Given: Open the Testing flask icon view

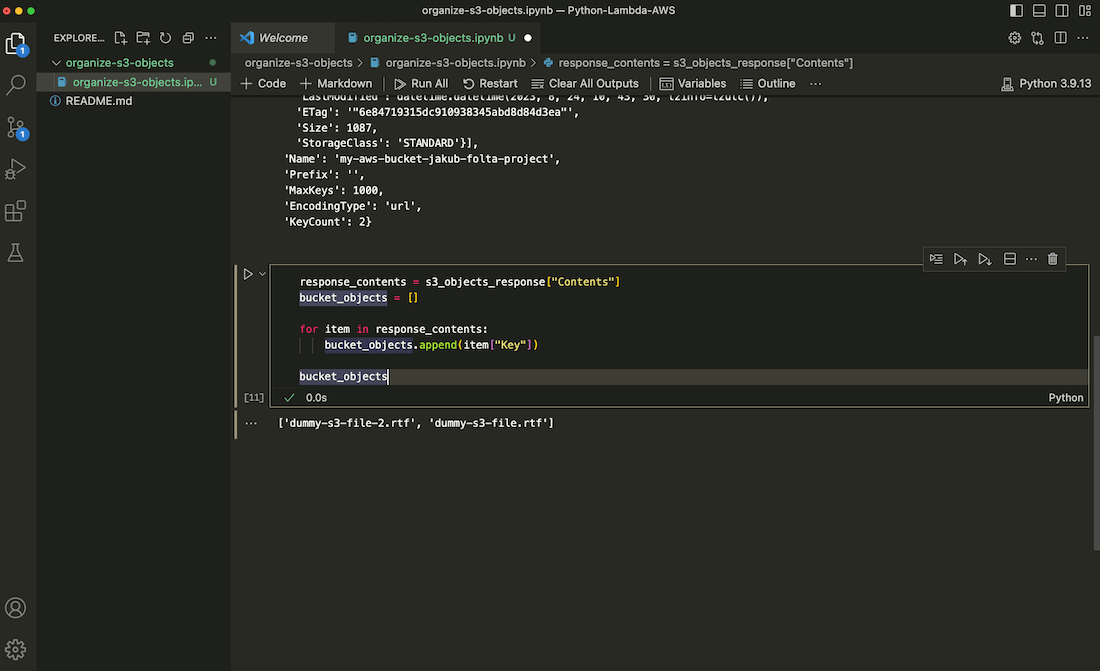Looking at the screenshot, I should click(16, 253).
